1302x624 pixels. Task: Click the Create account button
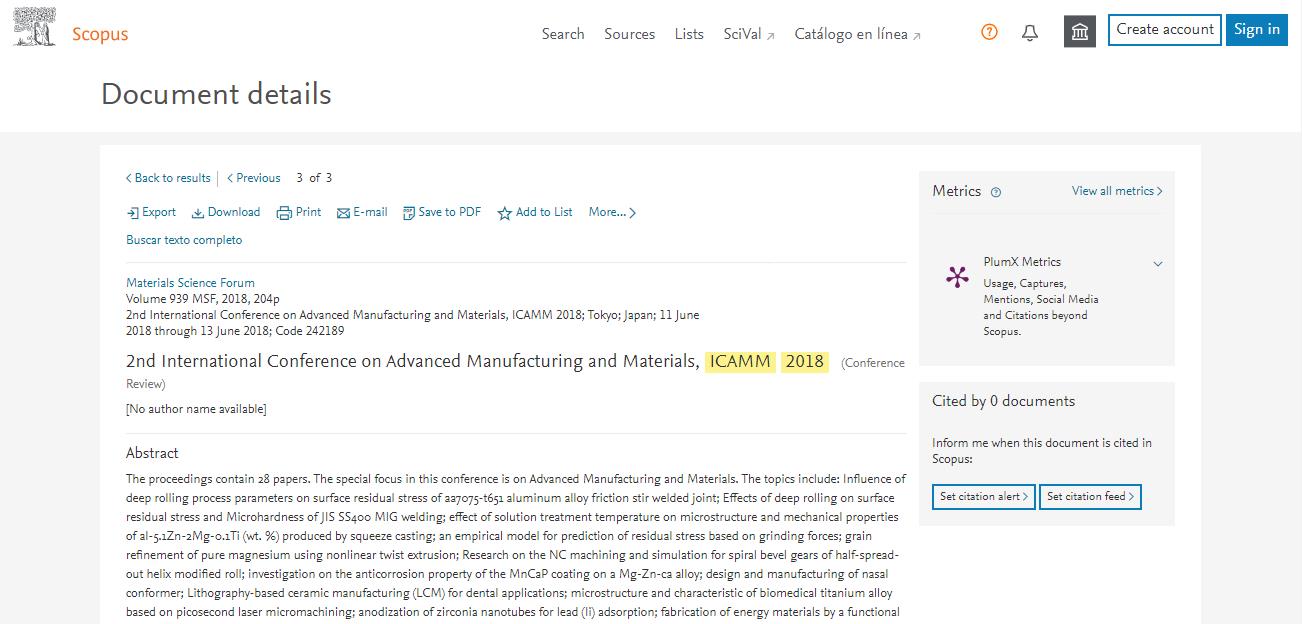click(x=1165, y=30)
